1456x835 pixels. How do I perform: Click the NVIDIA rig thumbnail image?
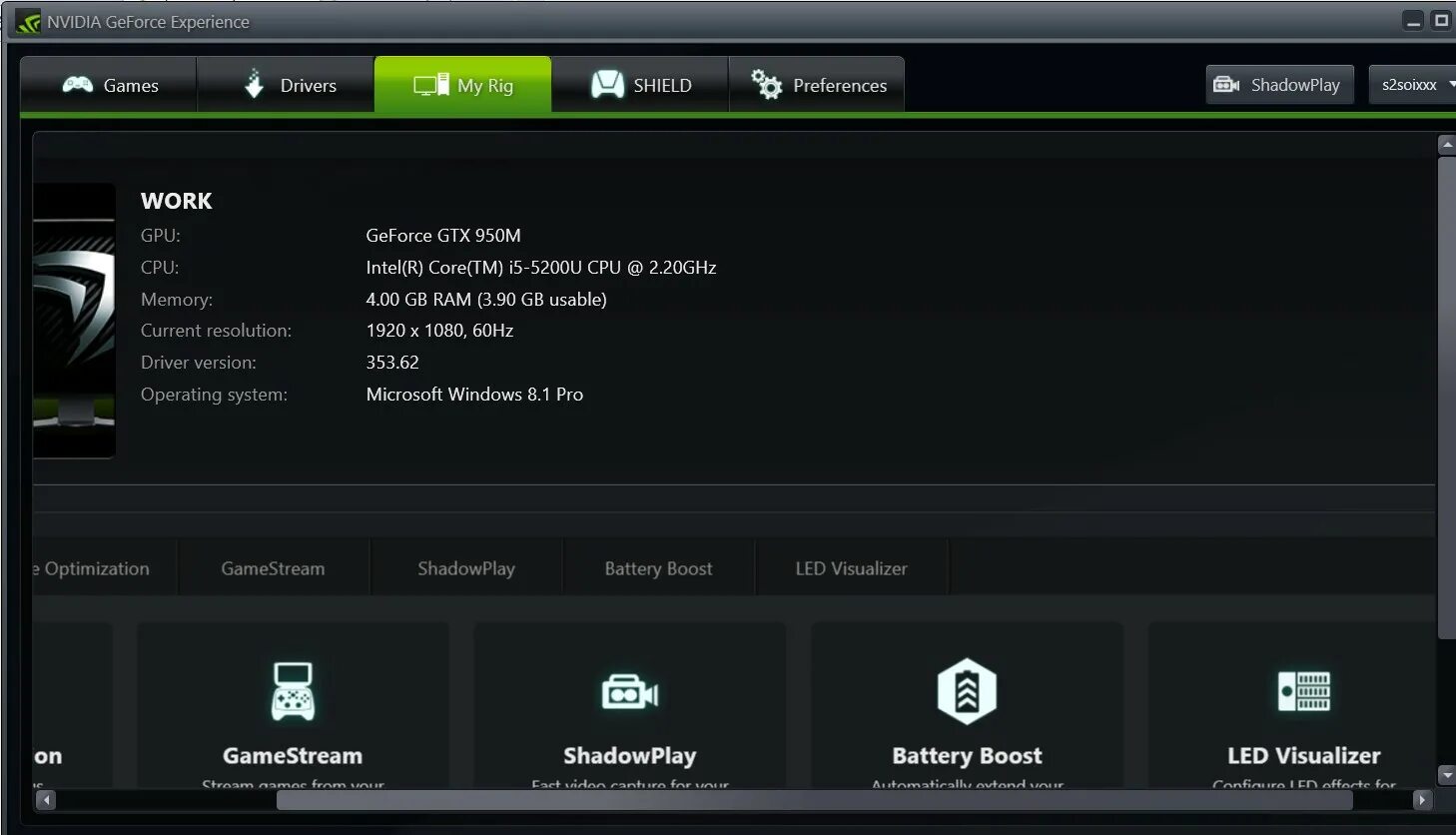pyautogui.click(x=74, y=321)
